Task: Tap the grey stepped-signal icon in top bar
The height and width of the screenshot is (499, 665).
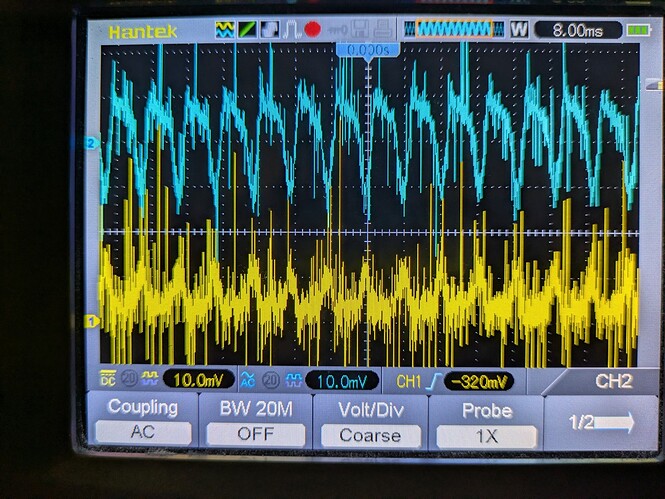Action: [x=270, y=30]
